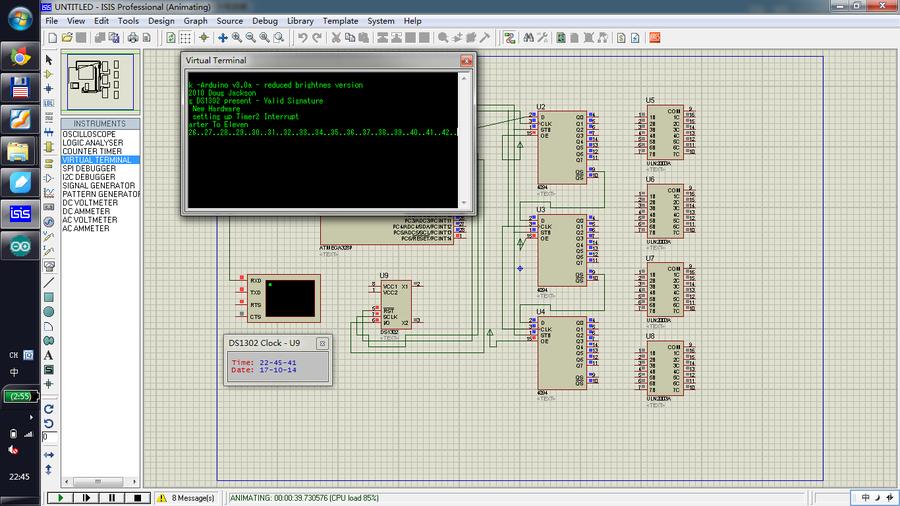900x506 pixels.
Task: Click the ISIS taskbar icon
Action: 20,214
